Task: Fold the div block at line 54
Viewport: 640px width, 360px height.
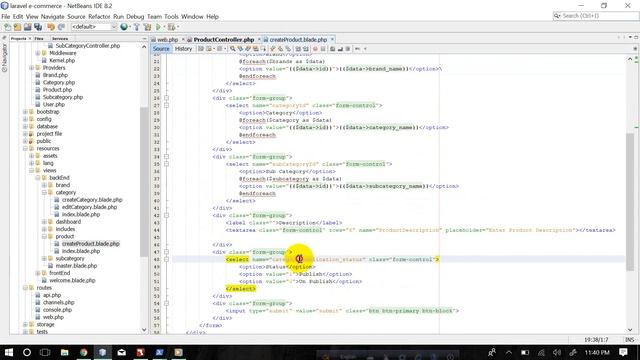Action: click(167, 303)
